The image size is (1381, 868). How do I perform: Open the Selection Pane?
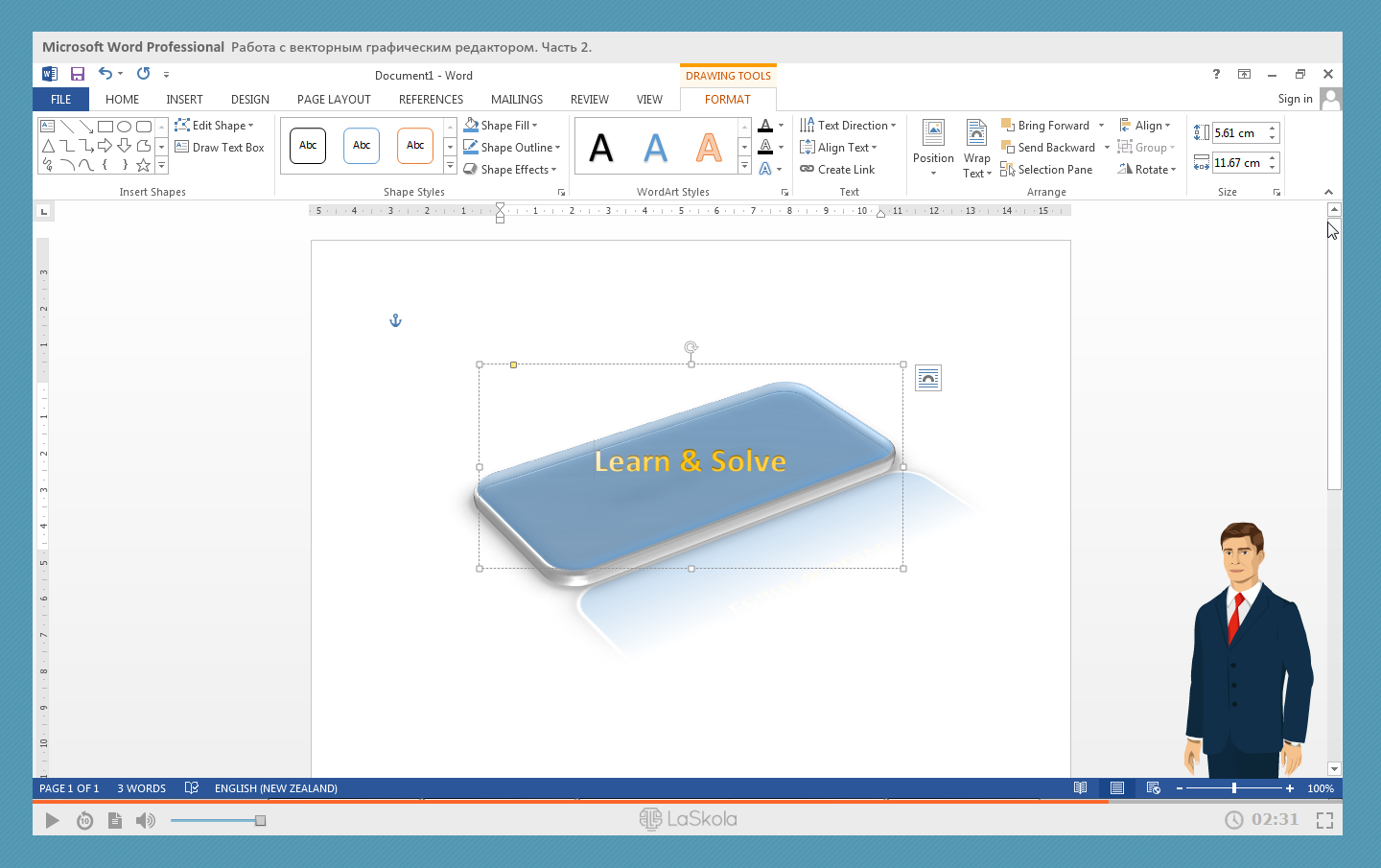pos(1046,170)
